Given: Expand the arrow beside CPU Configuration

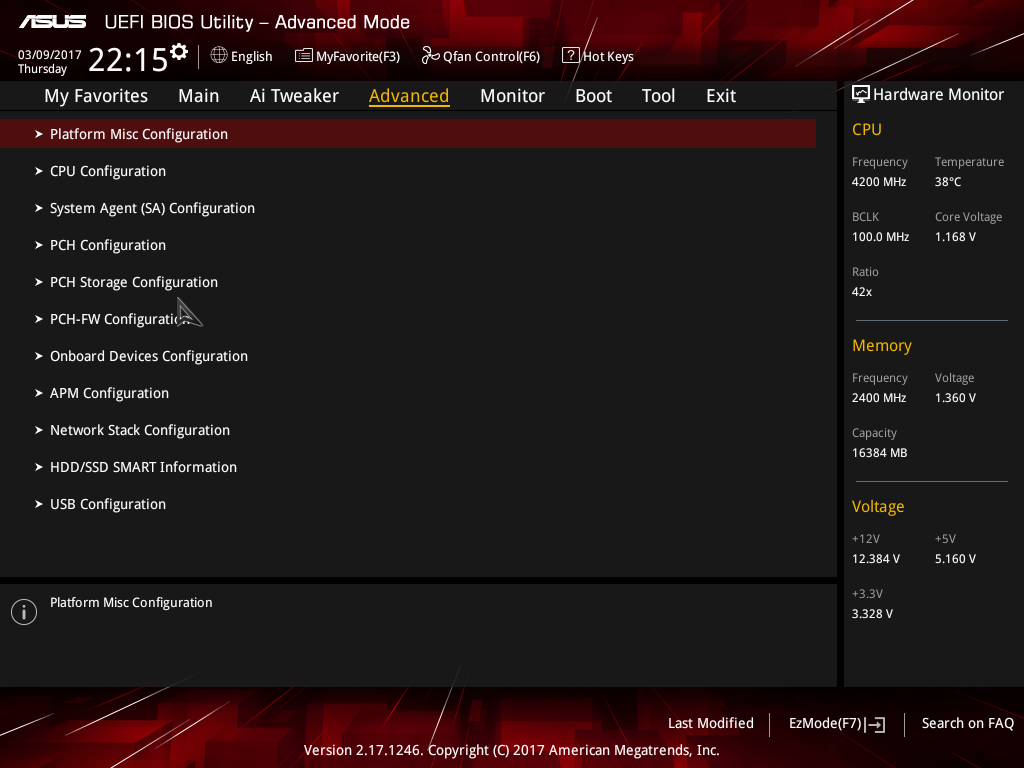Looking at the screenshot, I should click(x=39, y=171).
